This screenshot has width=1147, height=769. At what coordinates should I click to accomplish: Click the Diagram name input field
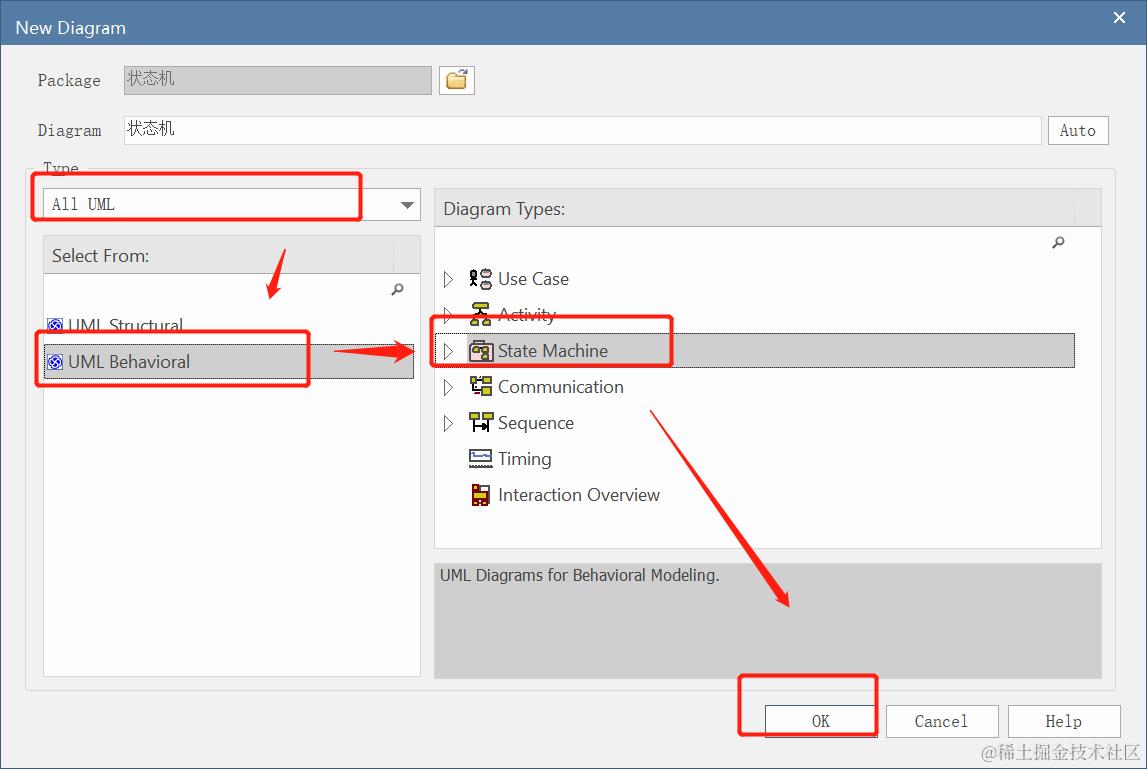[582, 130]
